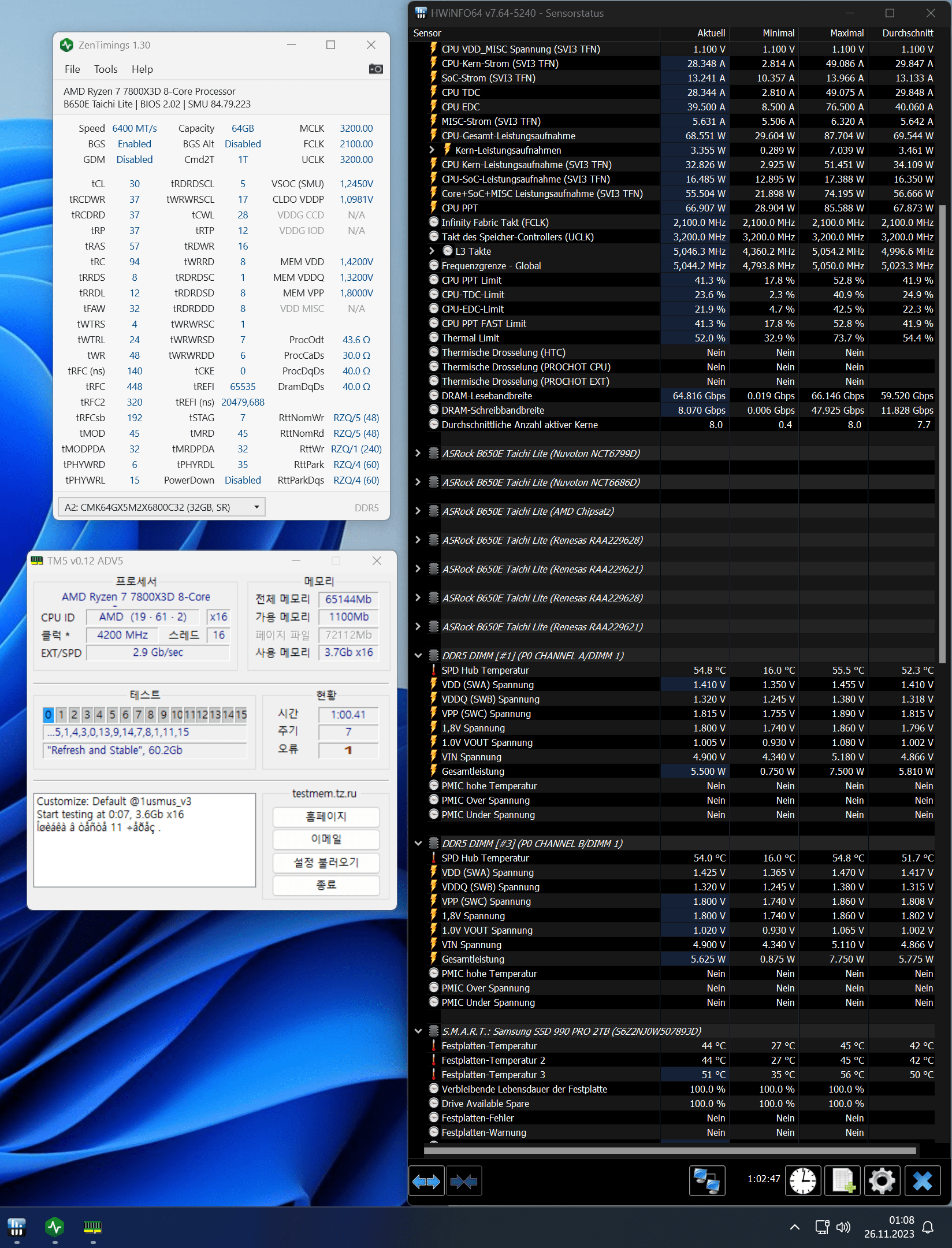Open the Tools menu in ZenTimings

pyautogui.click(x=106, y=69)
